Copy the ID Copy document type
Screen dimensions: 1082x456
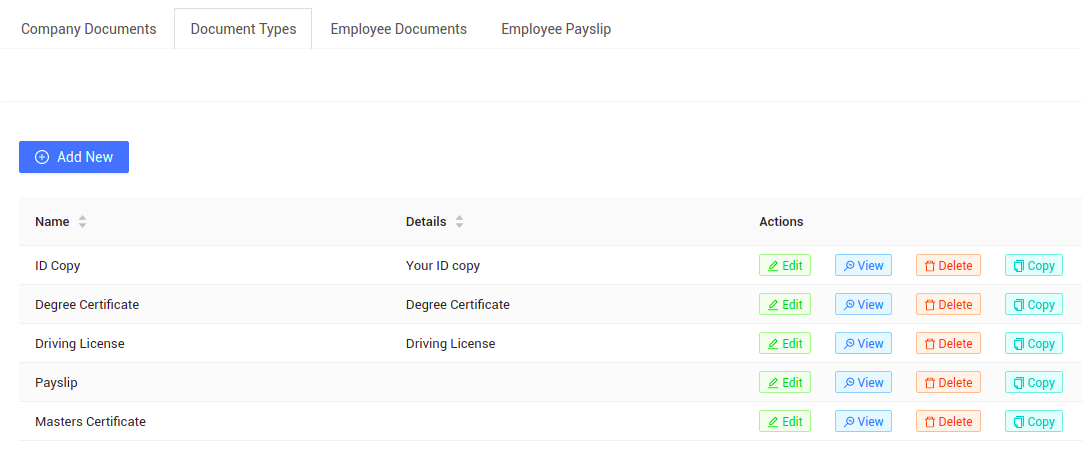pos(1034,266)
